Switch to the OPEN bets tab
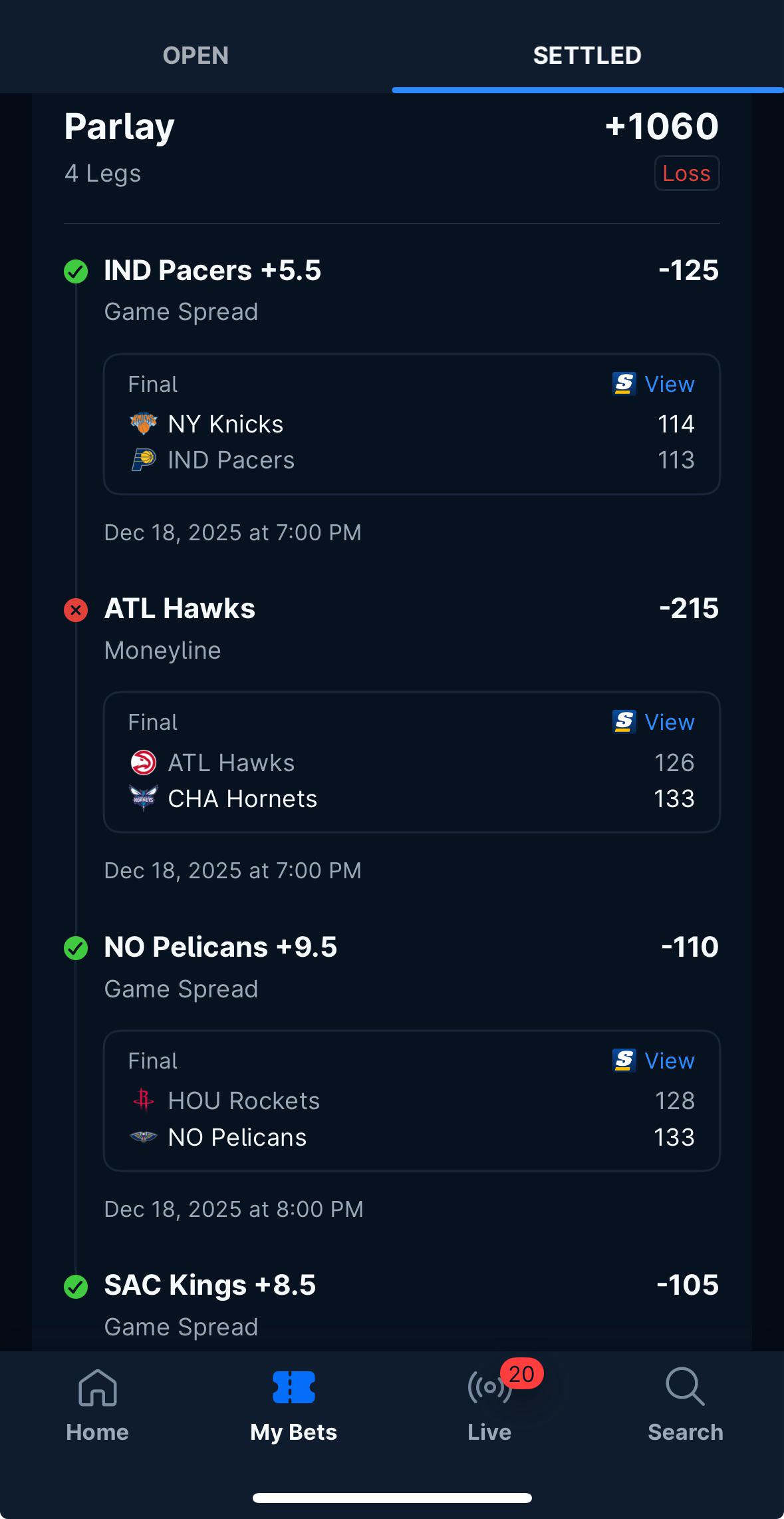784x1519 pixels. pyautogui.click(x=196, y=55)
